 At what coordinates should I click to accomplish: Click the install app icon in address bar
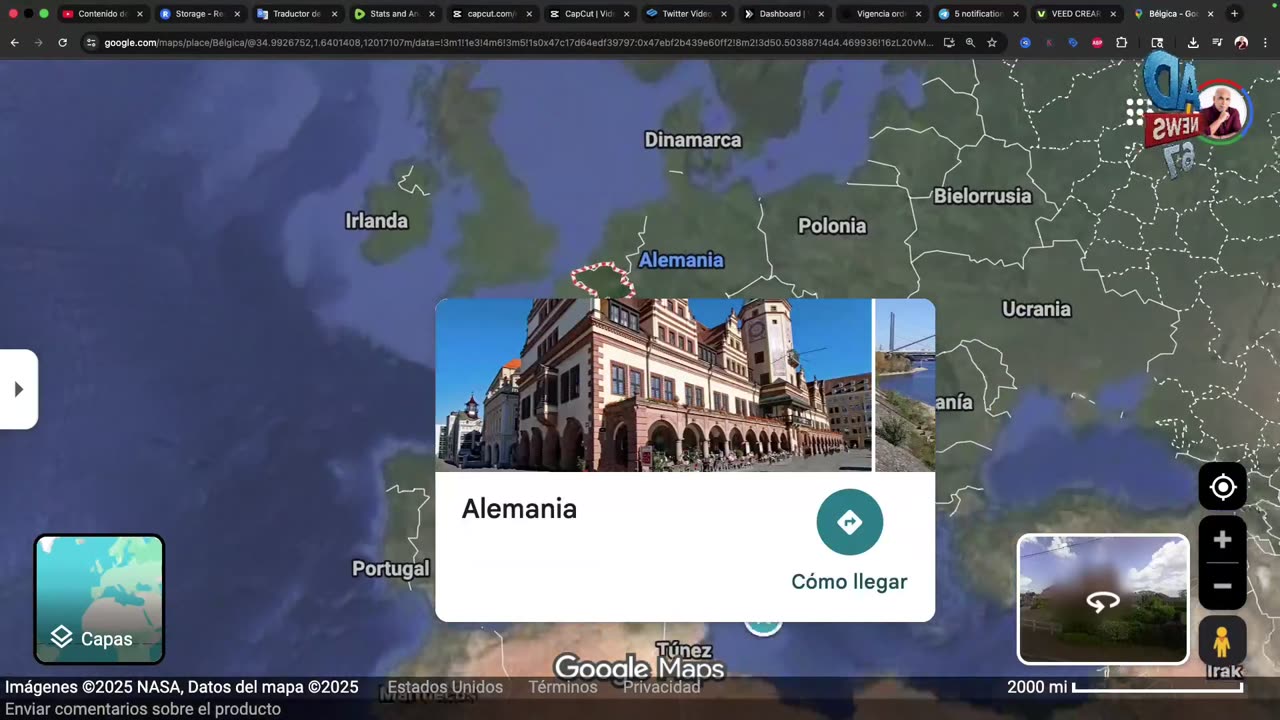click(x=948, y=43)
